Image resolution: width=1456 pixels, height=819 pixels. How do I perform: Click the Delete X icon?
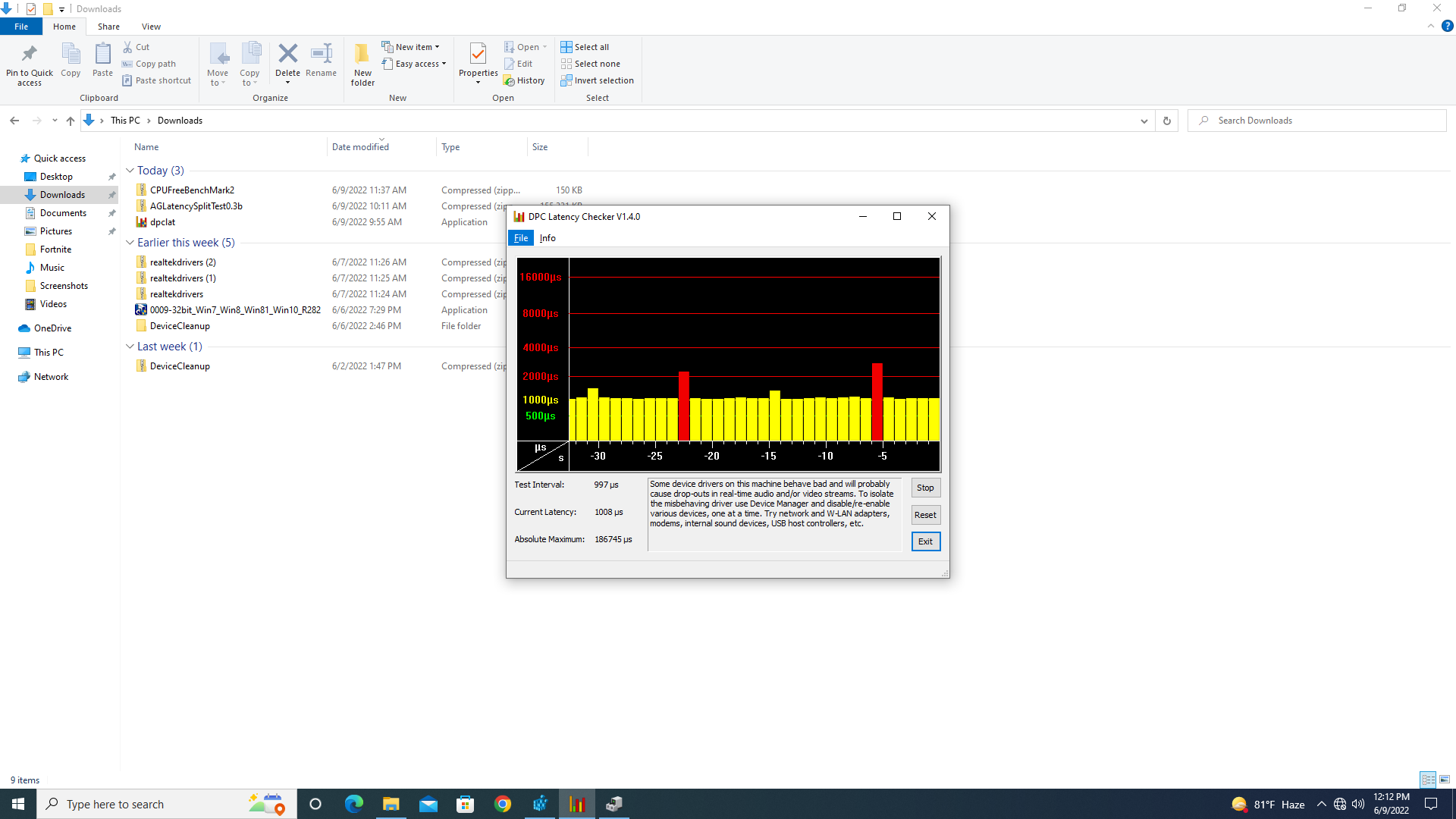[287, 53]
